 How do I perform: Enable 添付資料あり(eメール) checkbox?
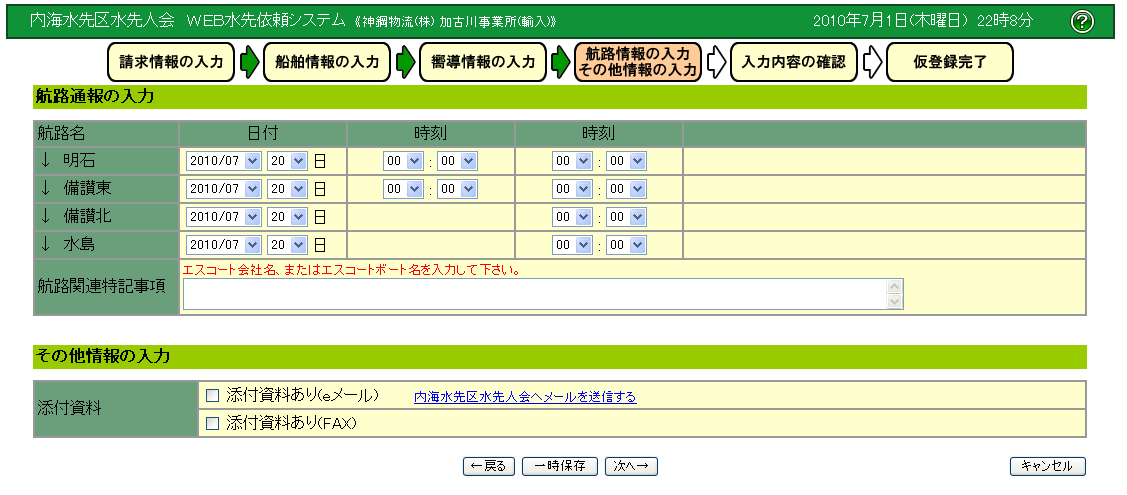pos(212,396)
